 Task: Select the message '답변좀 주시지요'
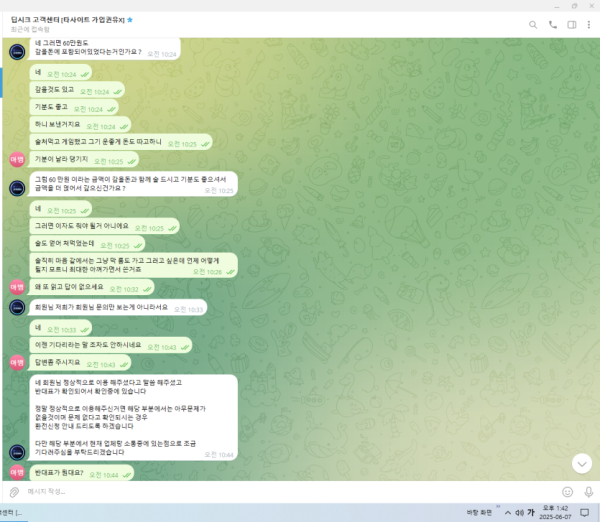[x=80, y=363]
